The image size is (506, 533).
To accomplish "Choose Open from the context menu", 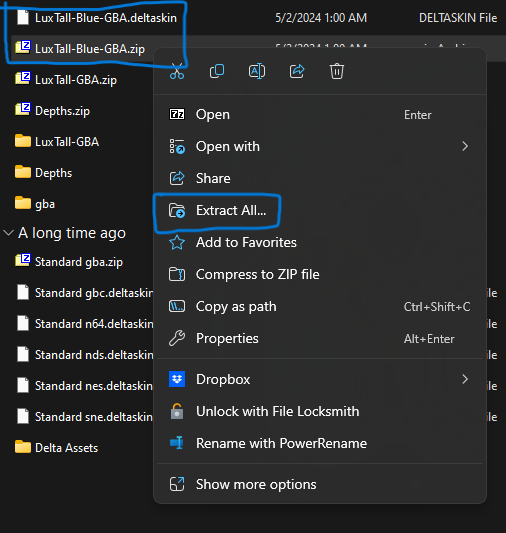I will point(320,115).
